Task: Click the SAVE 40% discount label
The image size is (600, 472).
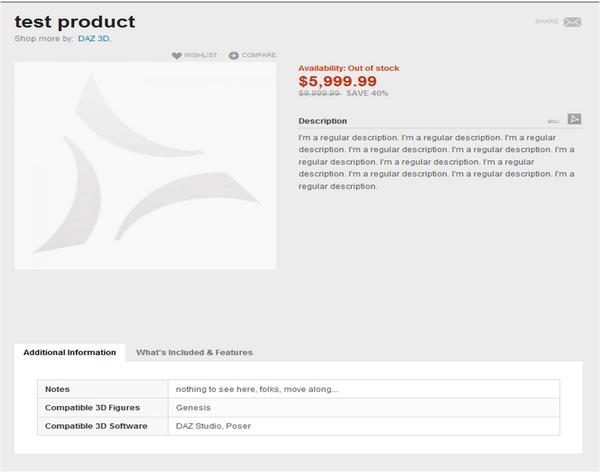Action: pyautogui.click(x=367, y=93)
